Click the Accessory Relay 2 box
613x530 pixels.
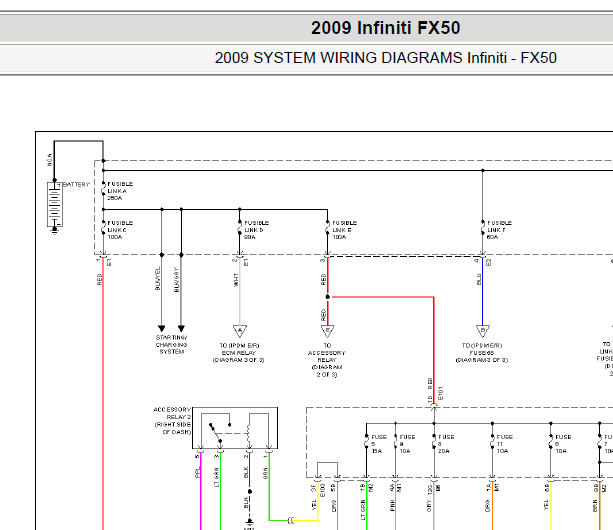(235, 428)
